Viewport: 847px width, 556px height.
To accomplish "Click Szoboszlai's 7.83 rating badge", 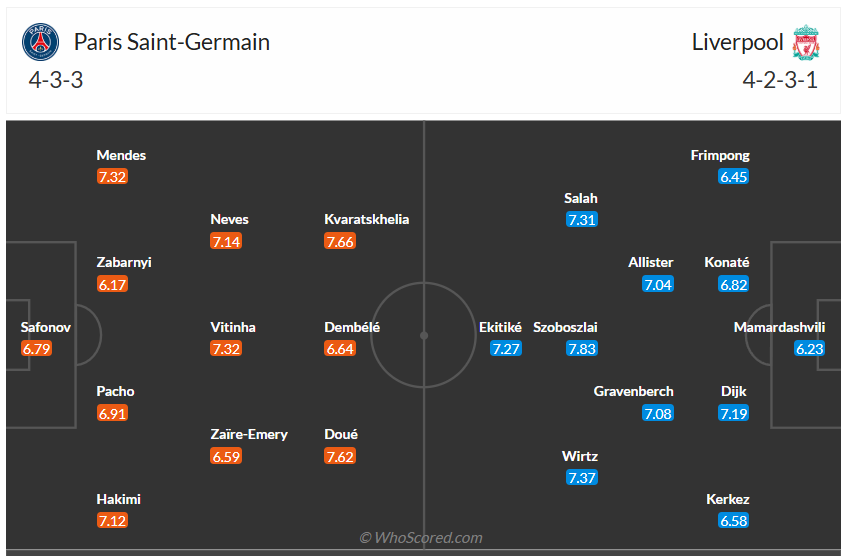I will [x=581, y=349].
